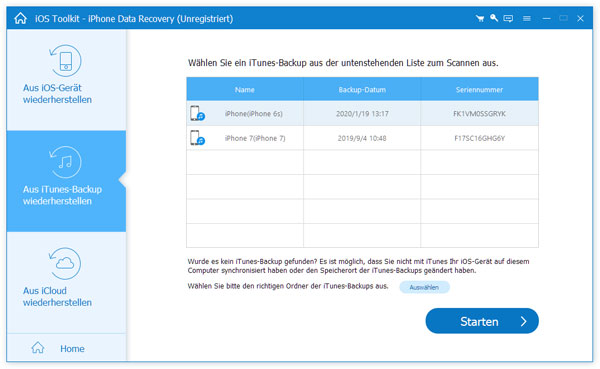The width and height of the screenshot is (600, 369).
Task: Close the iOS Toolkit window
Action: coord(580,18)
